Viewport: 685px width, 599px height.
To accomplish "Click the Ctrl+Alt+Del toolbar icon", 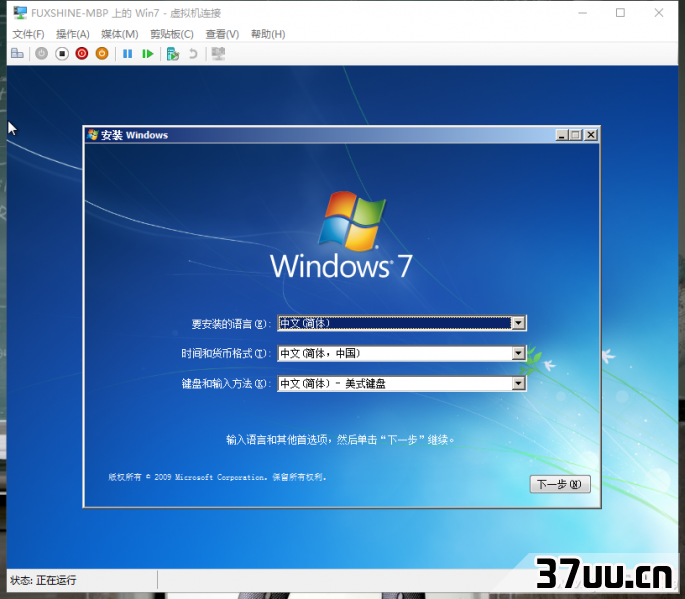I will [x=17, y=54].
